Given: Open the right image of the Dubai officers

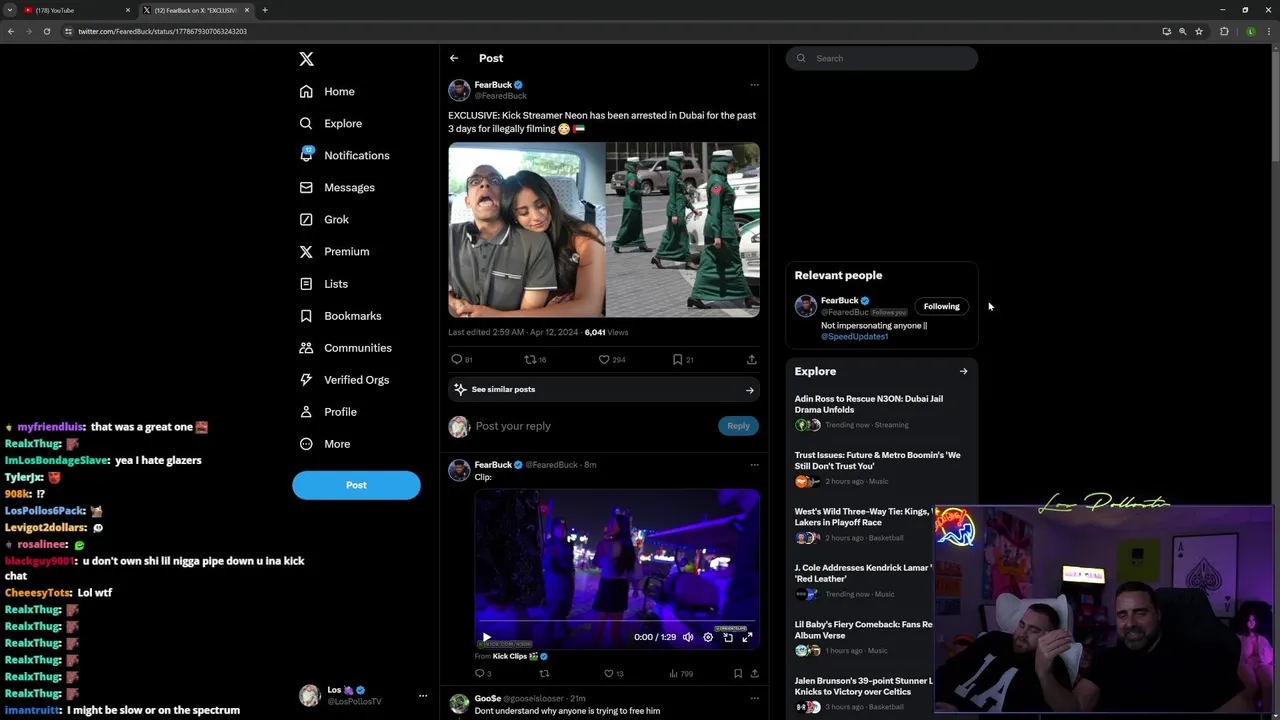Looking at the screenshot, I should pos(682,230).
